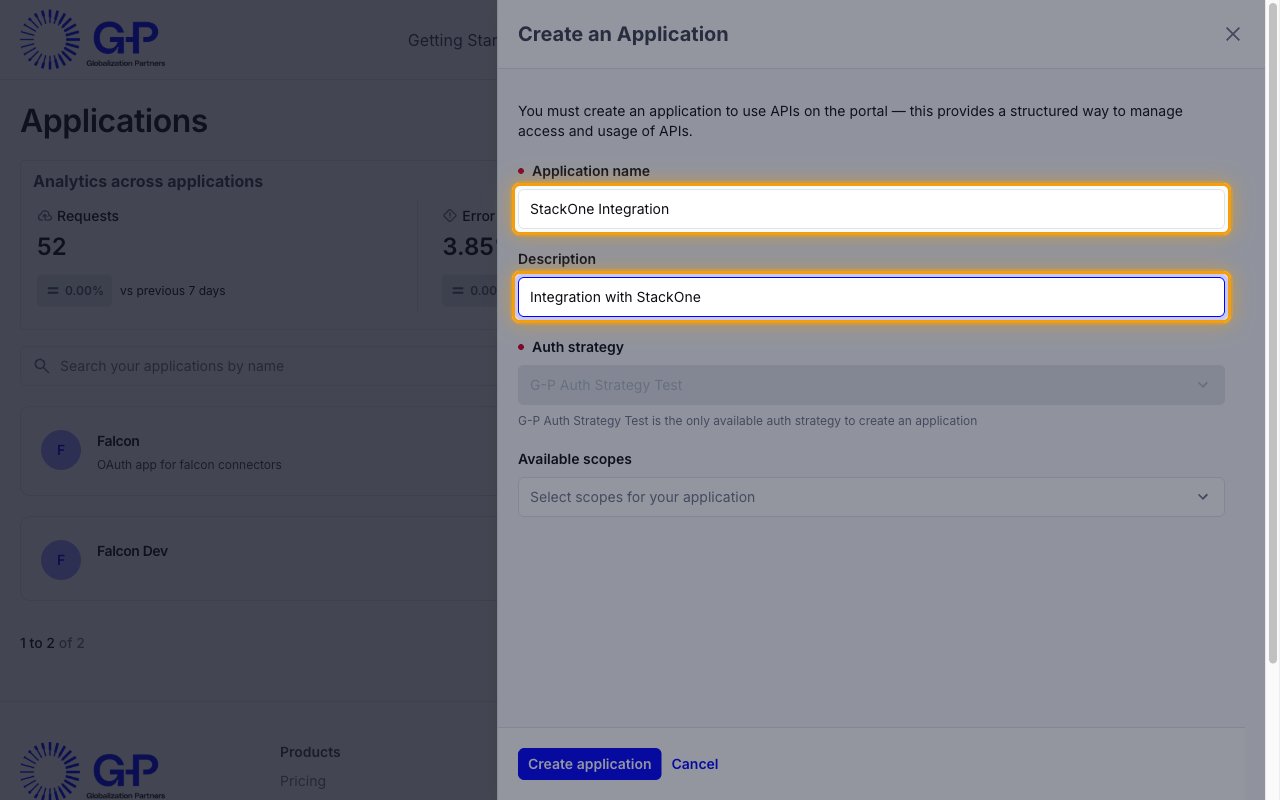Click the Getting Started nav item

coord(452,40)
